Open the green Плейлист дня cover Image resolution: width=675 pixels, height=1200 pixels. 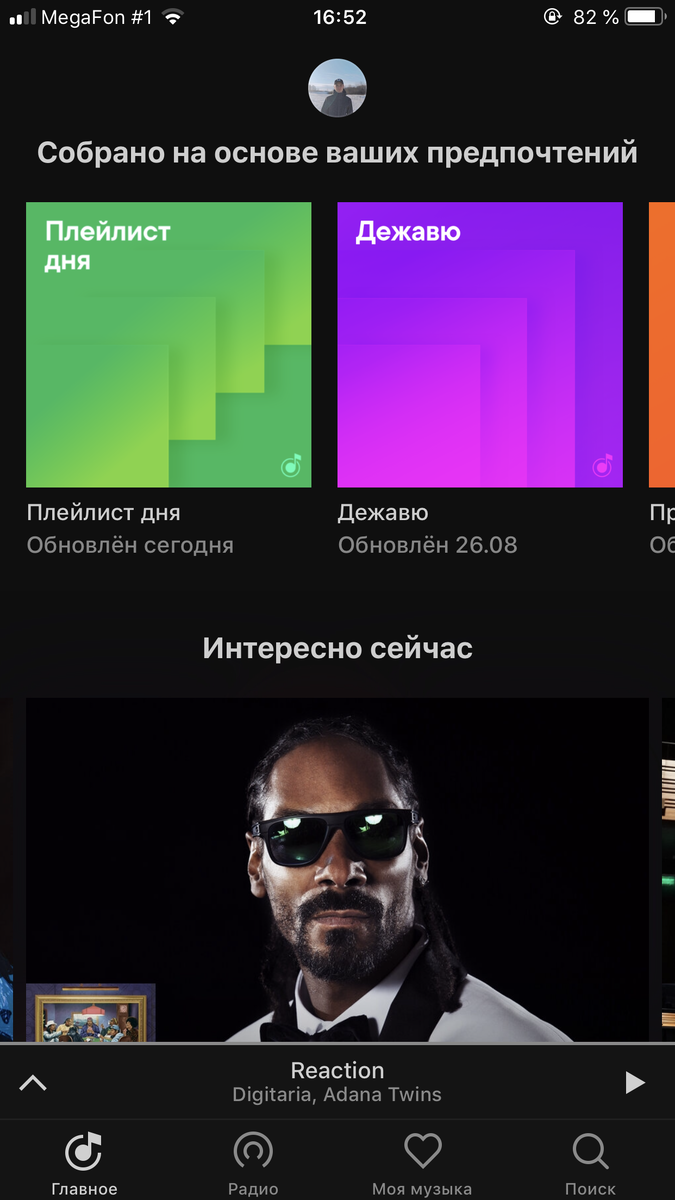pyautogui.click(x=168, y=345)
